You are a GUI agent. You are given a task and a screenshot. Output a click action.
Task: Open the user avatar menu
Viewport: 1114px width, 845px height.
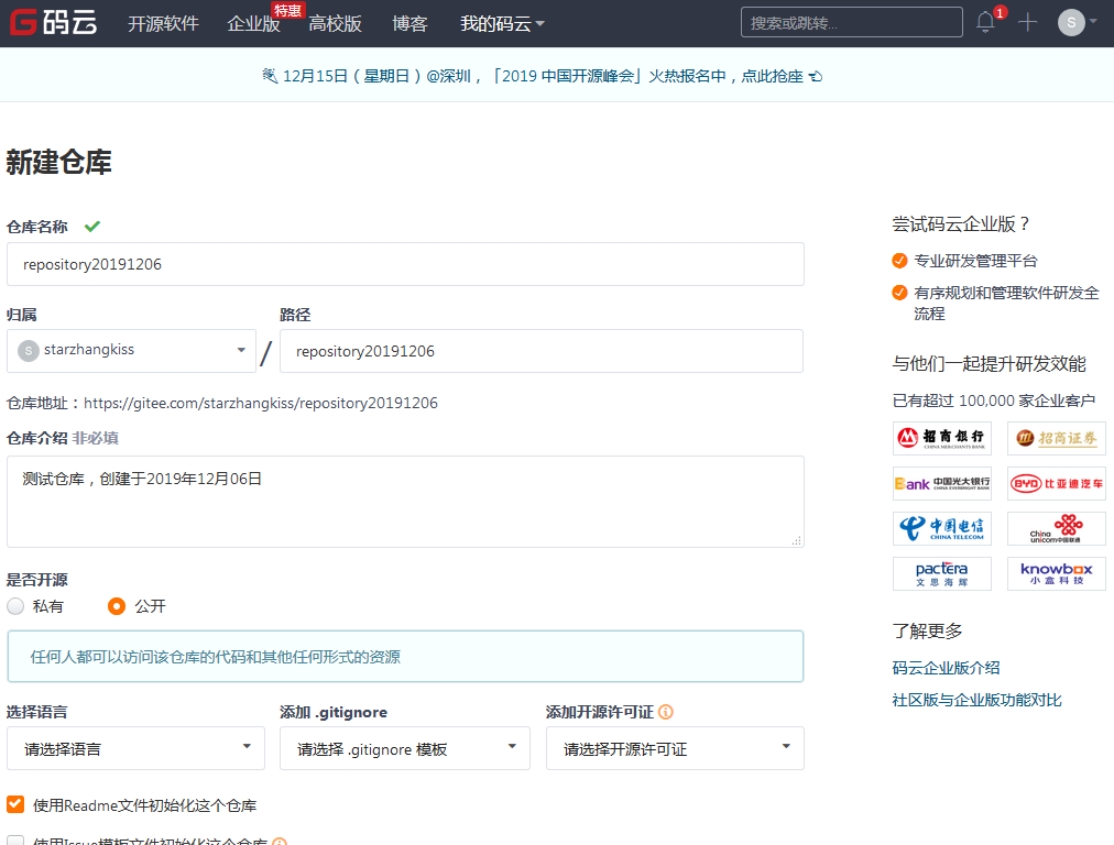pos(1077,22)
